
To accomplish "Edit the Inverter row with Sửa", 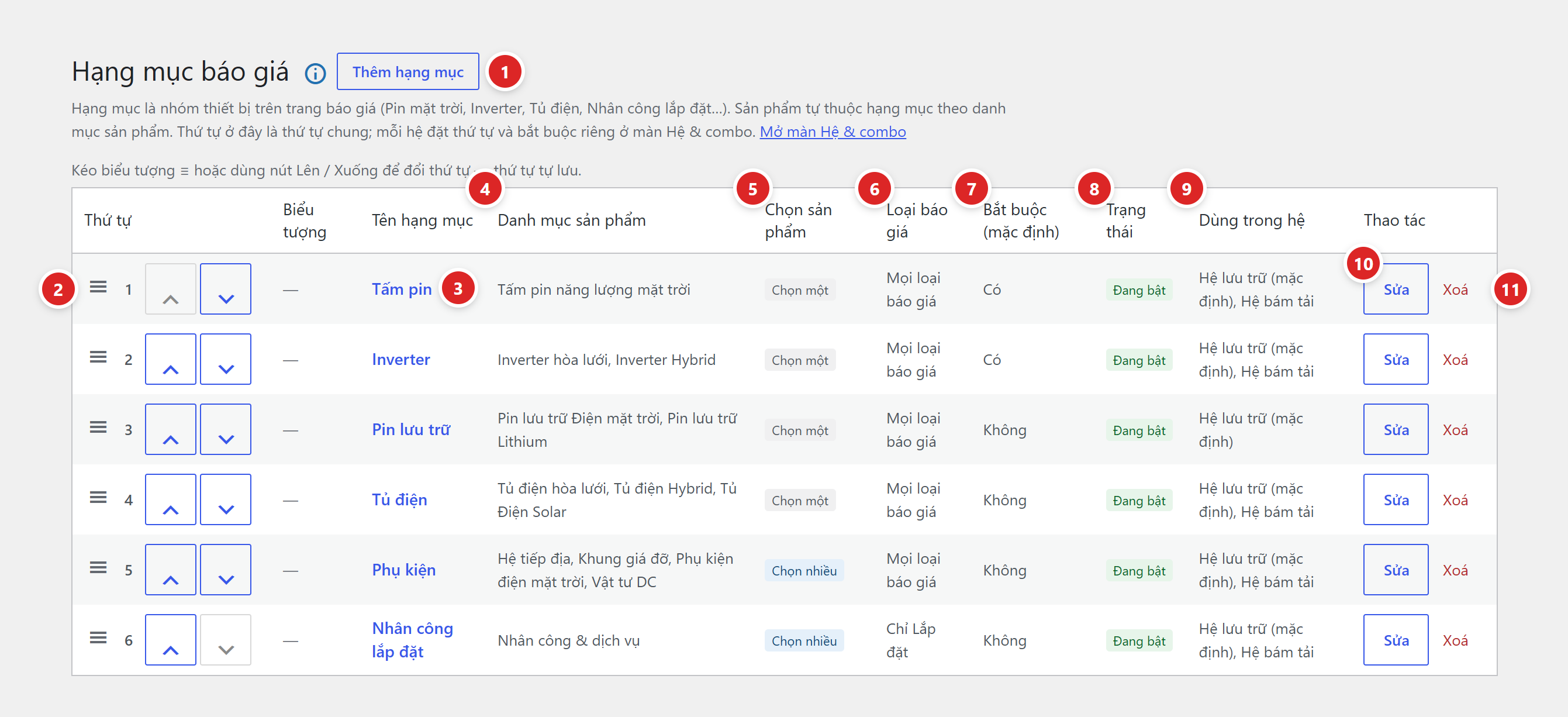I will click(1395, 359).
